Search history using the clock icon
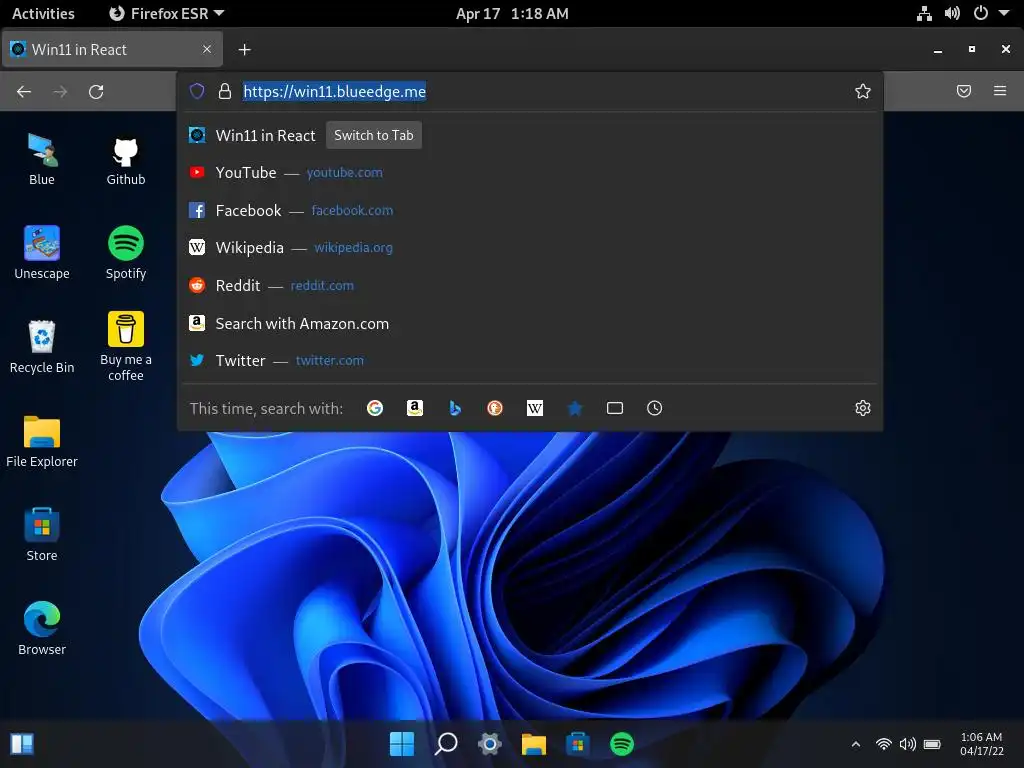Viewport: 1024px width, 768px height. (x=654, y=408)
